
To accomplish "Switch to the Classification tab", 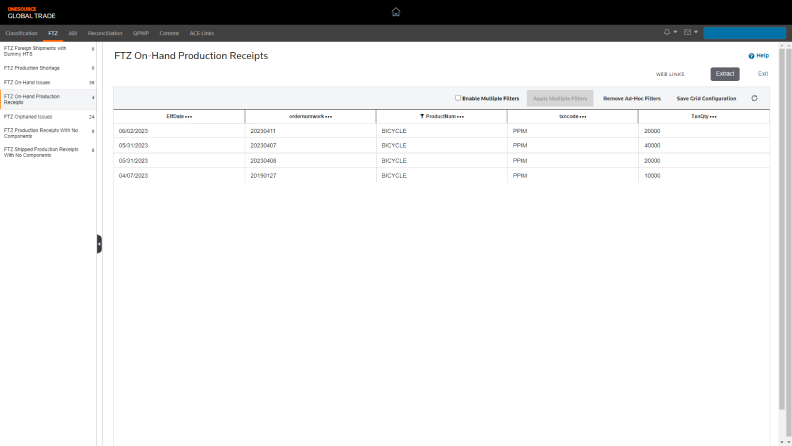I will coord(21,33).
